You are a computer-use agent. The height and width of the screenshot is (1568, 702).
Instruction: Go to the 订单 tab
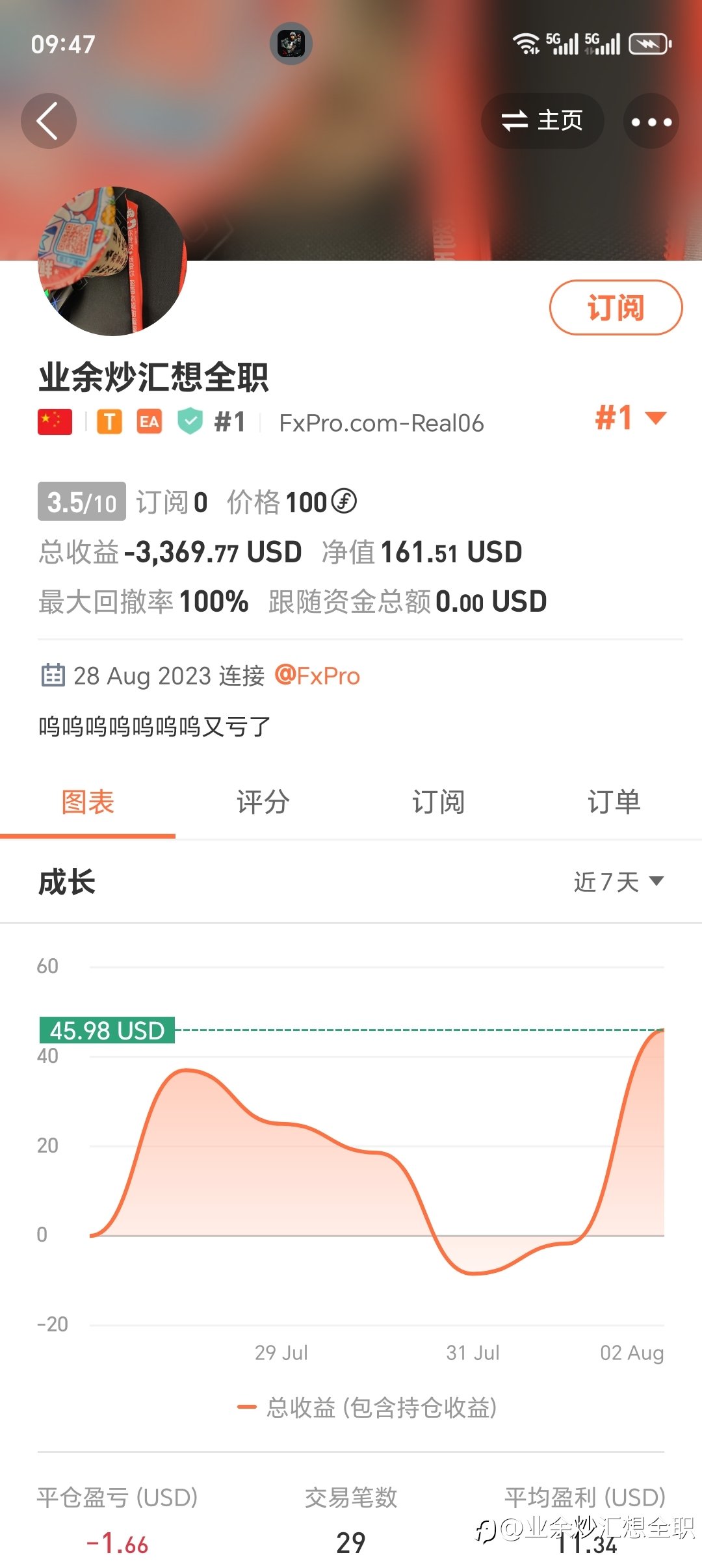point(614,802)
